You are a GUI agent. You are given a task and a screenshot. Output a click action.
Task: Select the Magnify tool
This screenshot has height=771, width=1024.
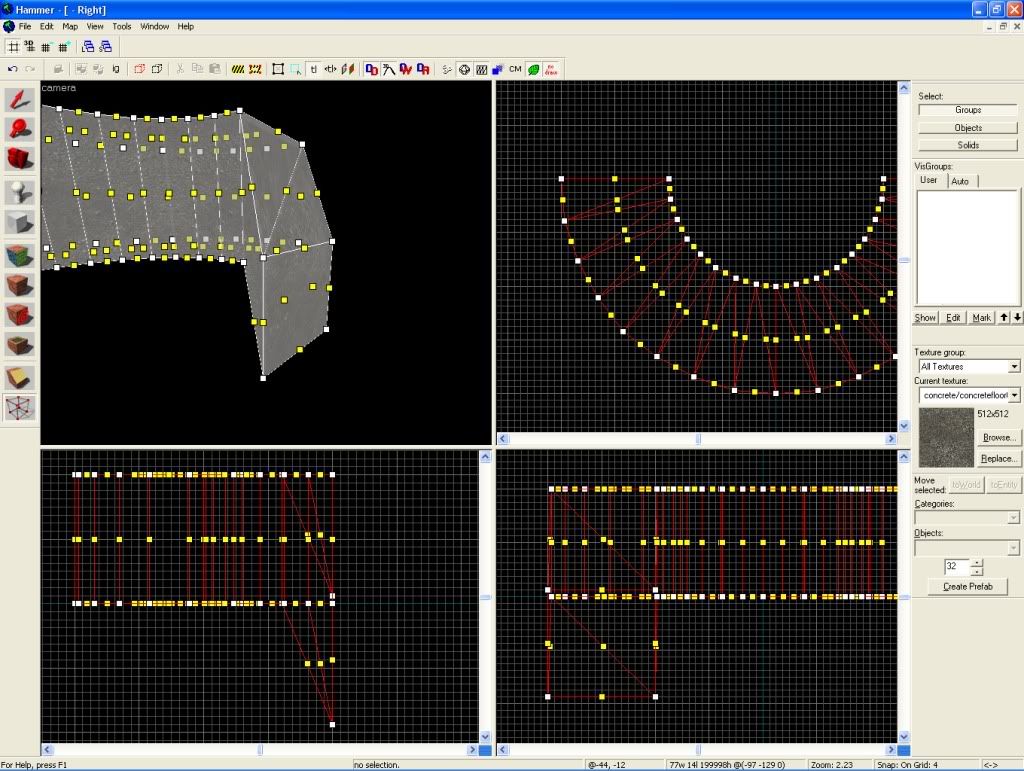click(20, 128)
